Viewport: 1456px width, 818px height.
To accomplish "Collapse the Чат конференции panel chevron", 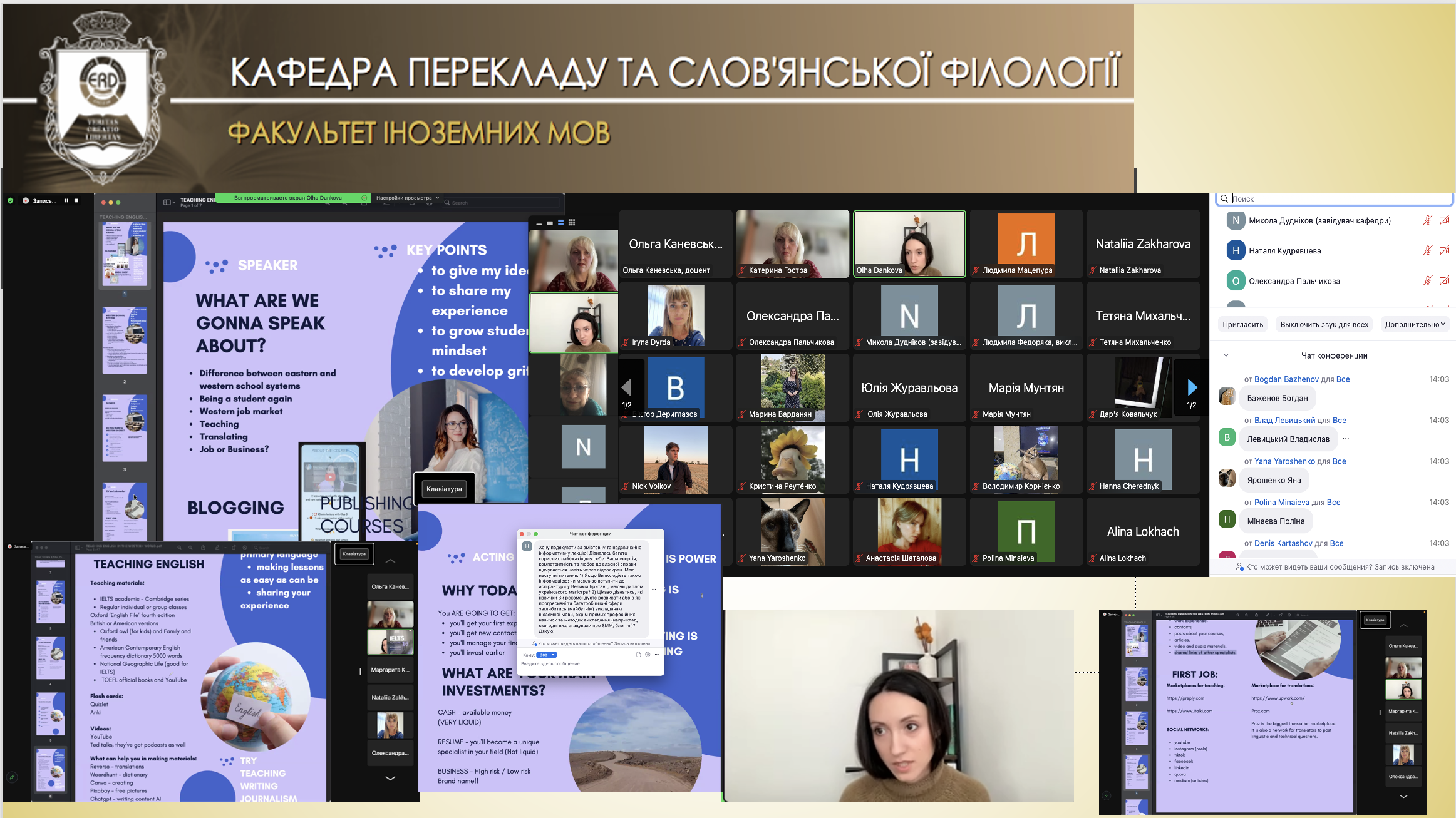I will [1226, 355].
